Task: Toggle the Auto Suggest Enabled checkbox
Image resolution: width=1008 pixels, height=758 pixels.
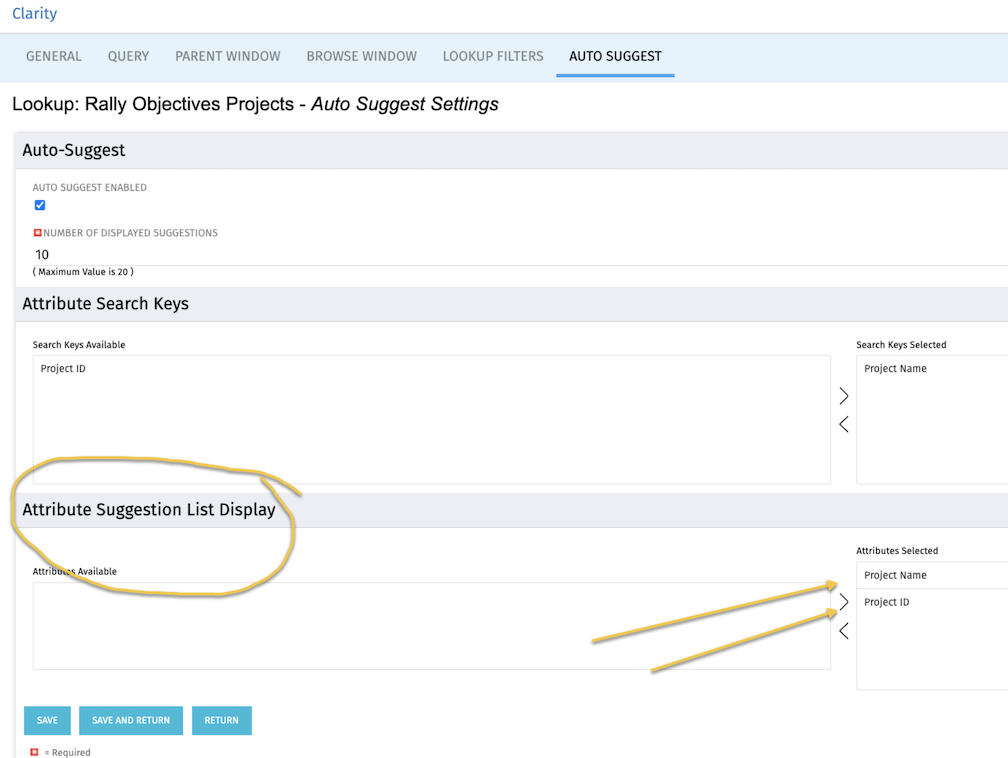Action: (x=40, y=205)
